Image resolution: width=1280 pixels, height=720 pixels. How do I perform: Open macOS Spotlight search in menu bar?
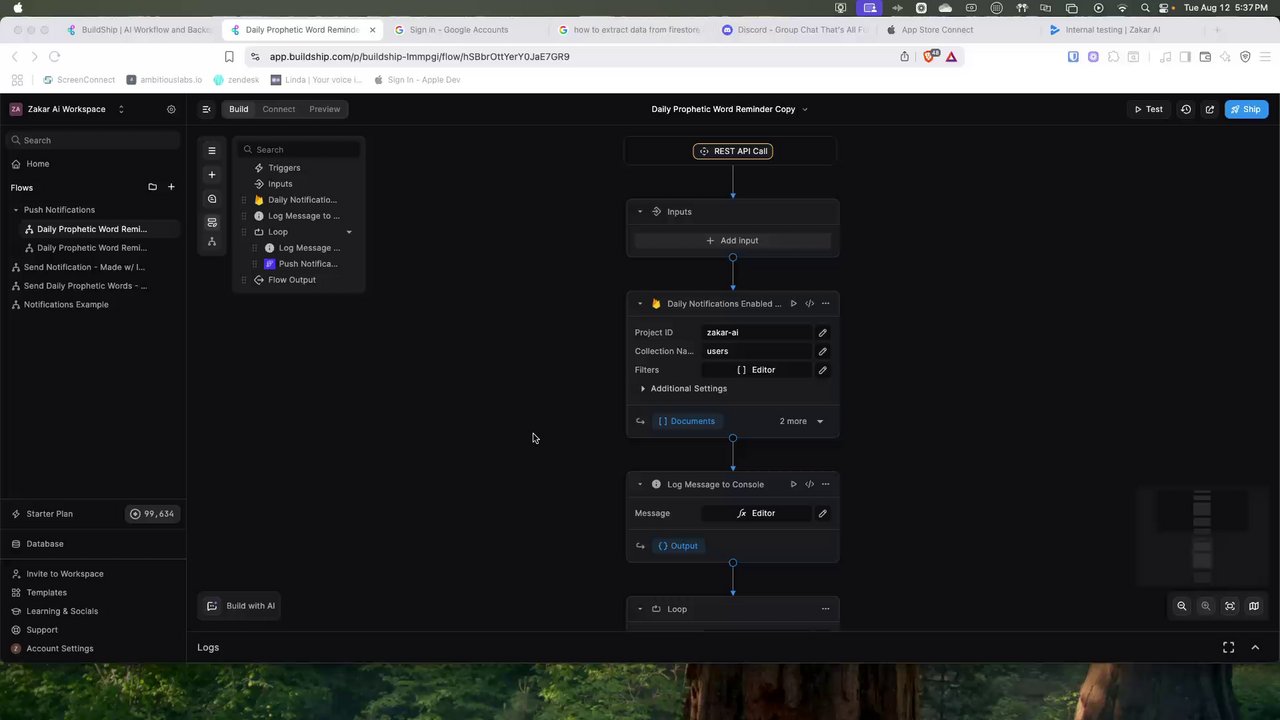pos(1145,8)
